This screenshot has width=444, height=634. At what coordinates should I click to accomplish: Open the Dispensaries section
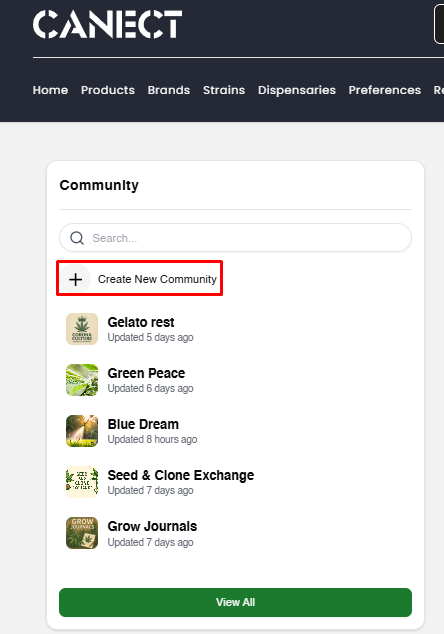[297, 90]
